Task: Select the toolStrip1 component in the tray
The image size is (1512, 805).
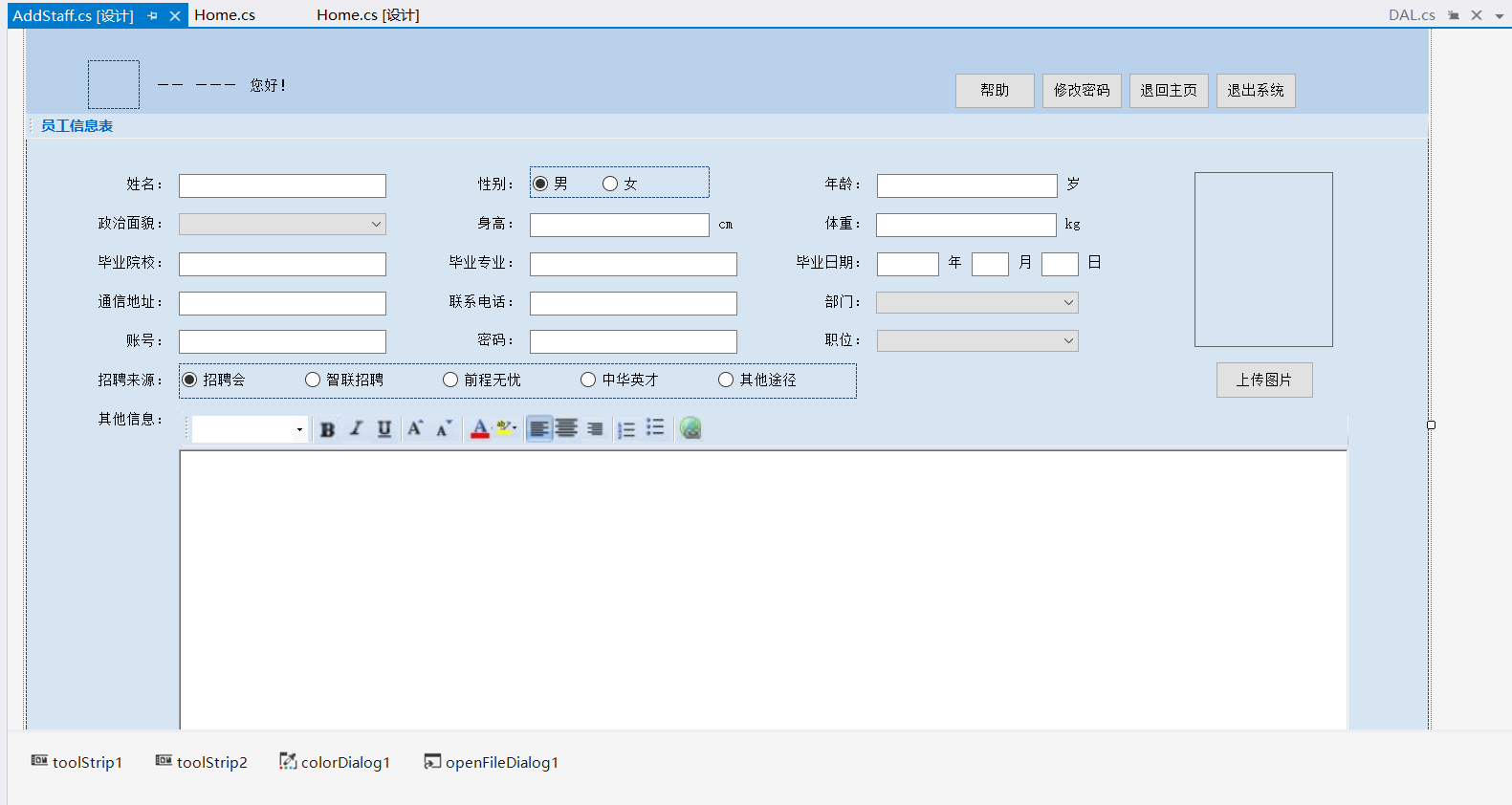Action: pyautogui.click(x=77, y=762)
